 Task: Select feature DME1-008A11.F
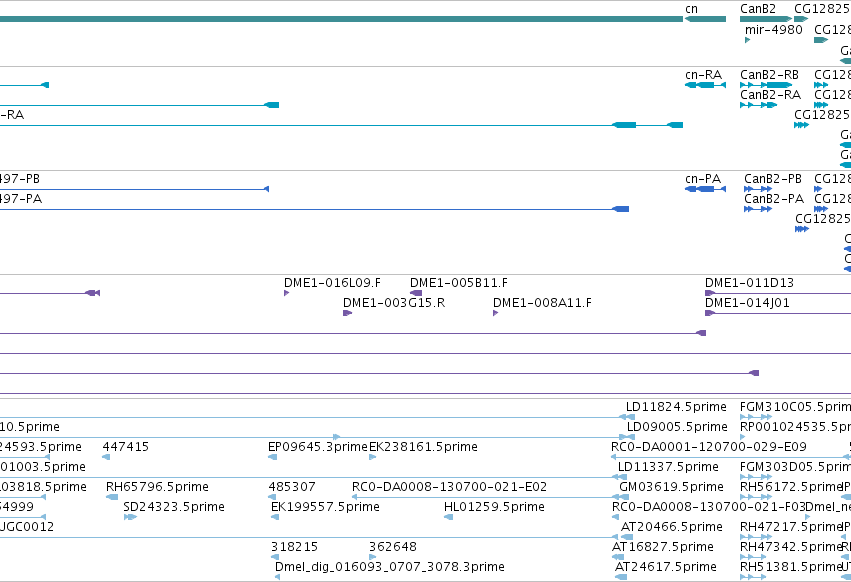[542, 303]
